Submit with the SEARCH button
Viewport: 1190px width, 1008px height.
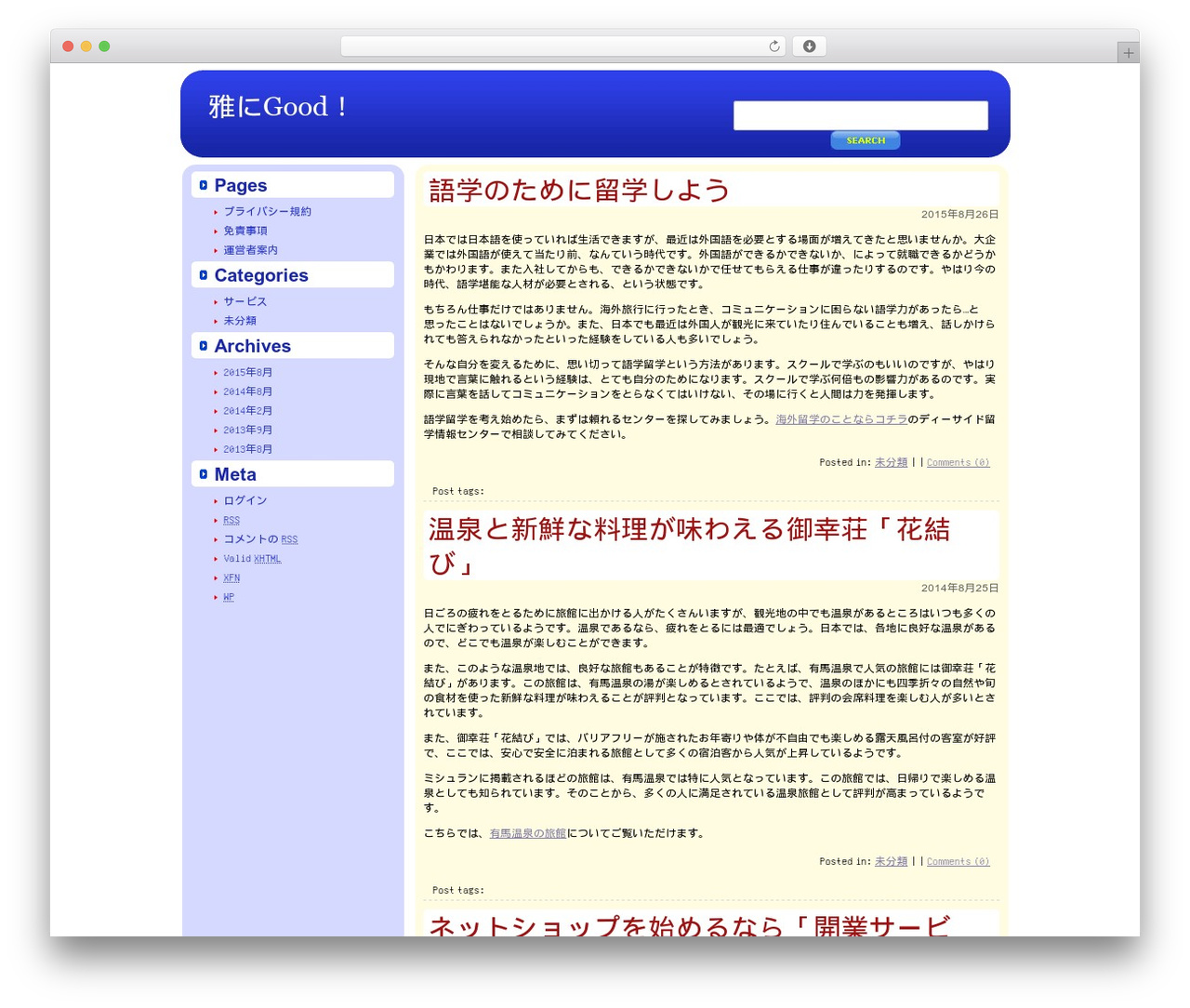[x=866, y=140]
